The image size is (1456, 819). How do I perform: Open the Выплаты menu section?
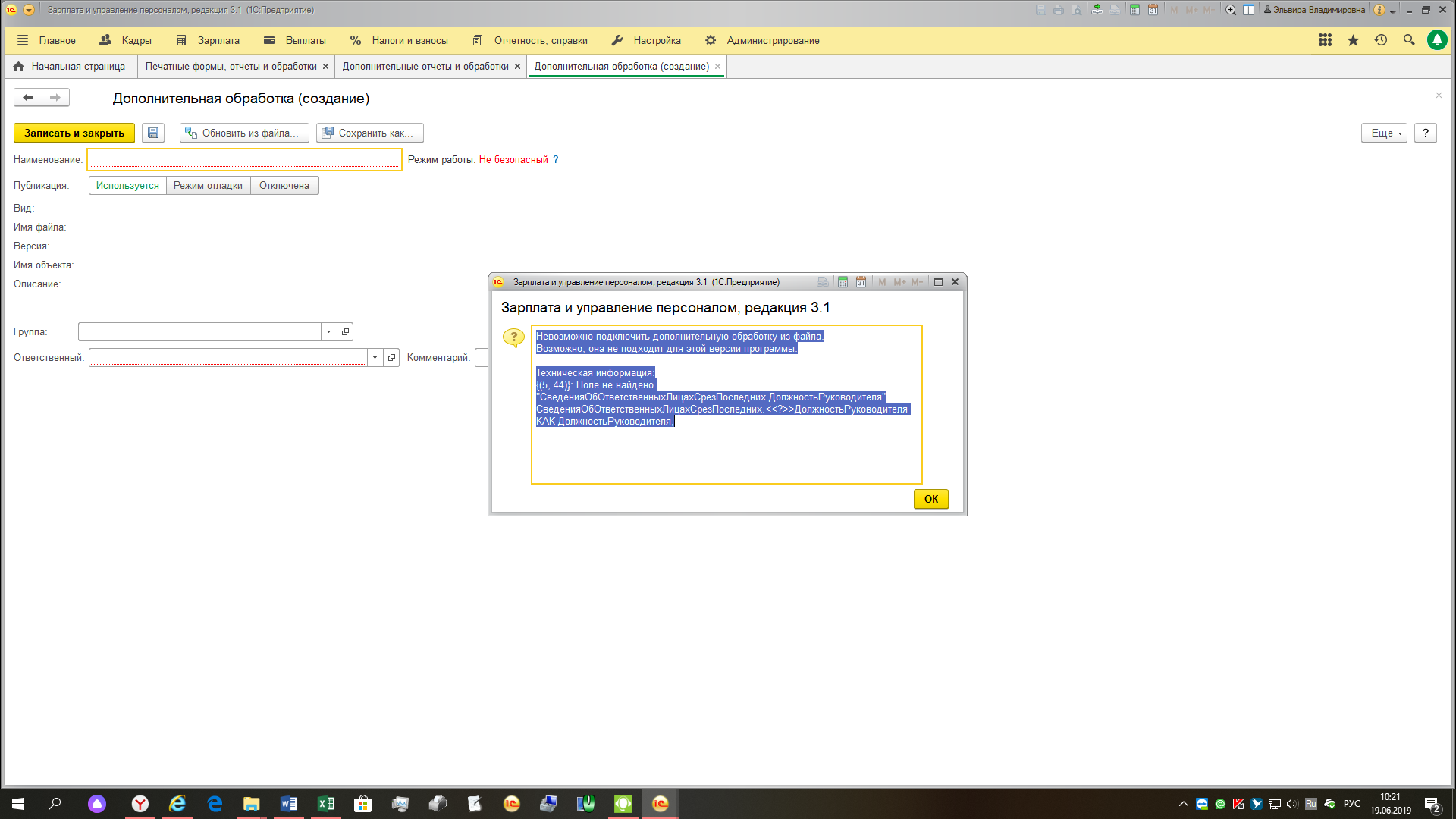point(295,40)
